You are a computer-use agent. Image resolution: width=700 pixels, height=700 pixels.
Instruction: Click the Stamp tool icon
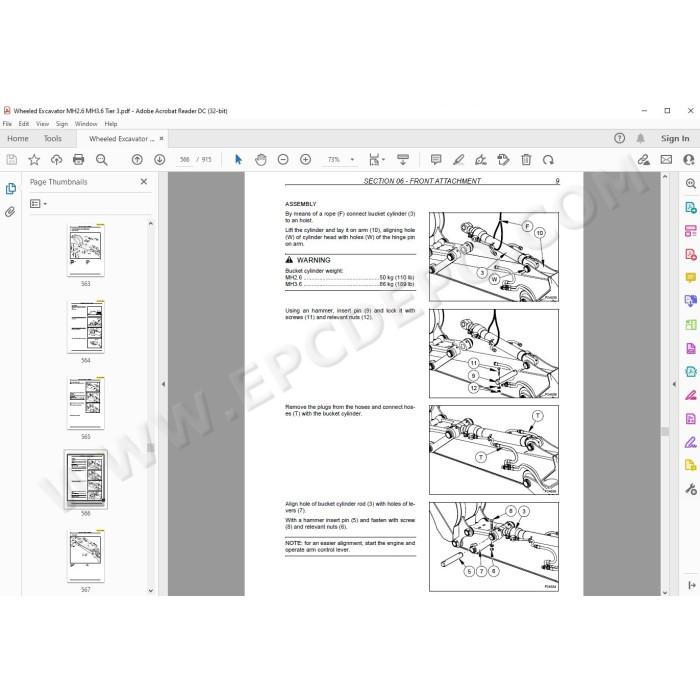click(x=503, y=160)
